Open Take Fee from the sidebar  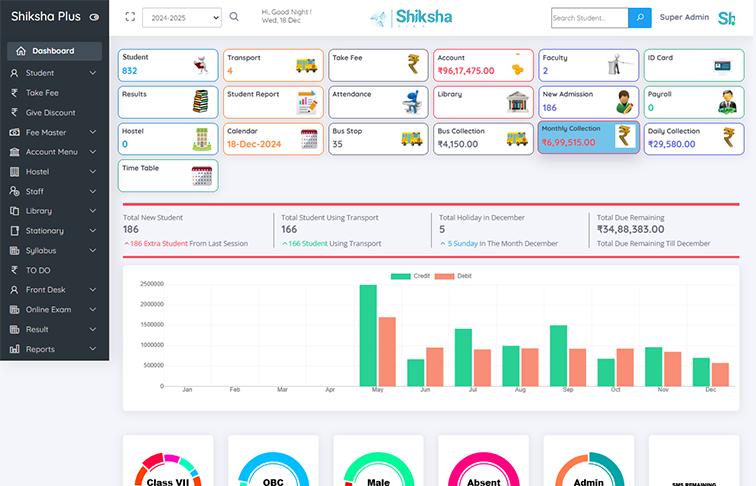pyautogui.click(x=42, y=93)
